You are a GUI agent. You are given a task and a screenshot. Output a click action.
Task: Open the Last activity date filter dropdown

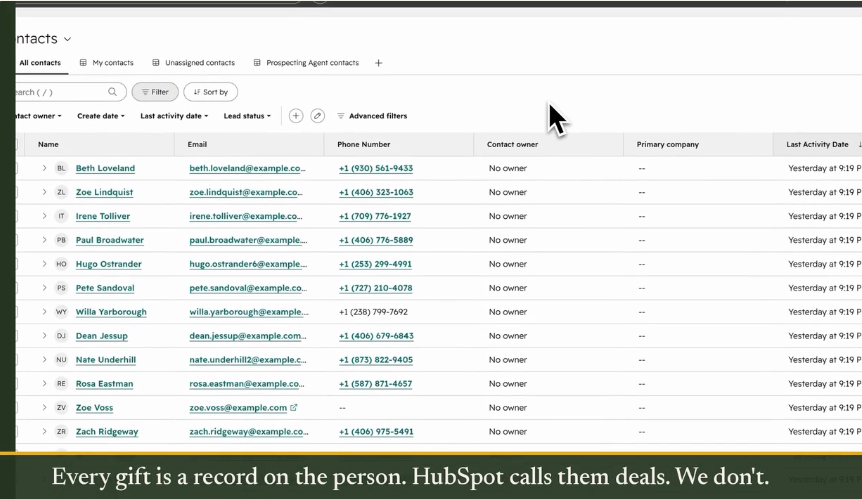[x=174, y=116]
